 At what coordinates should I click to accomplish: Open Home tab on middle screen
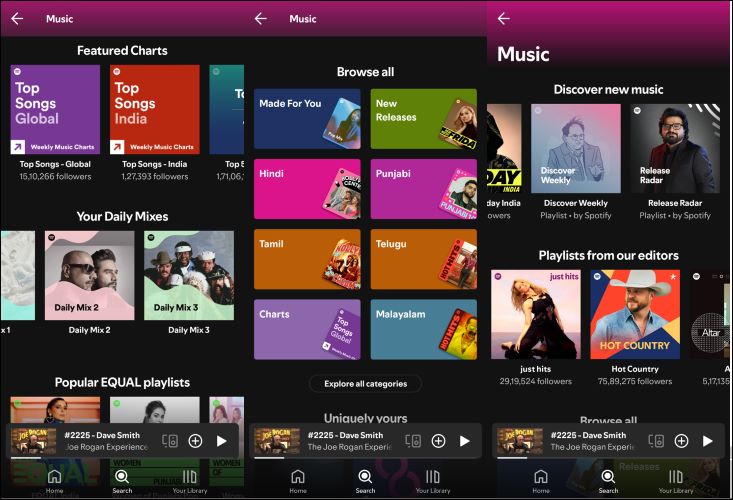298,481
